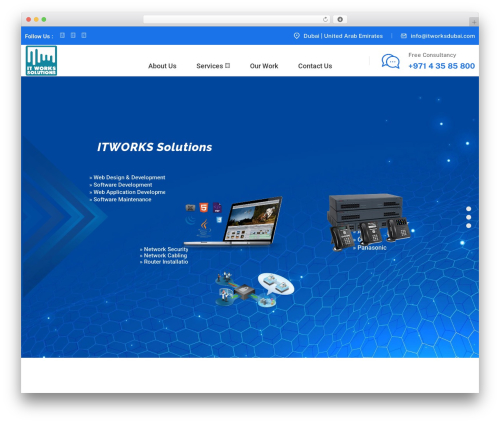
Task: Click the browser address bar
Action: point(237,19)
